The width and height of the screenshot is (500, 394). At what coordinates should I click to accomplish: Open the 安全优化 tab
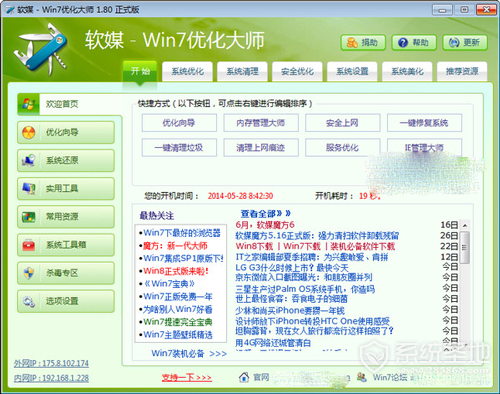[x=297, y=71]
